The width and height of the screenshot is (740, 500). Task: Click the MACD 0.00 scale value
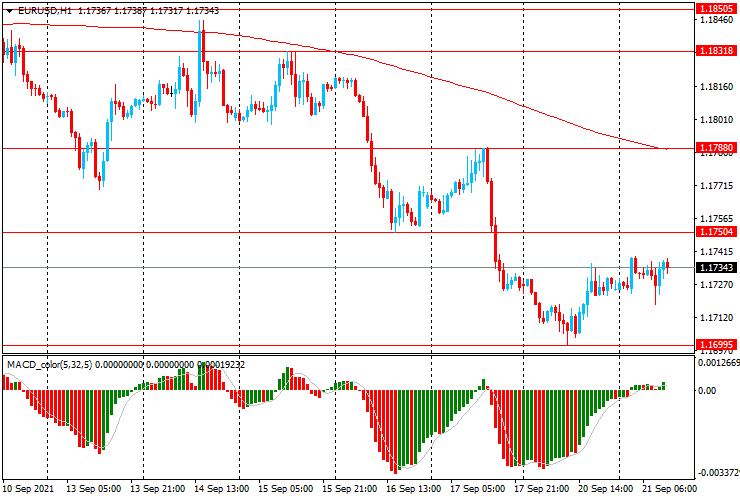tap(707, 390)
